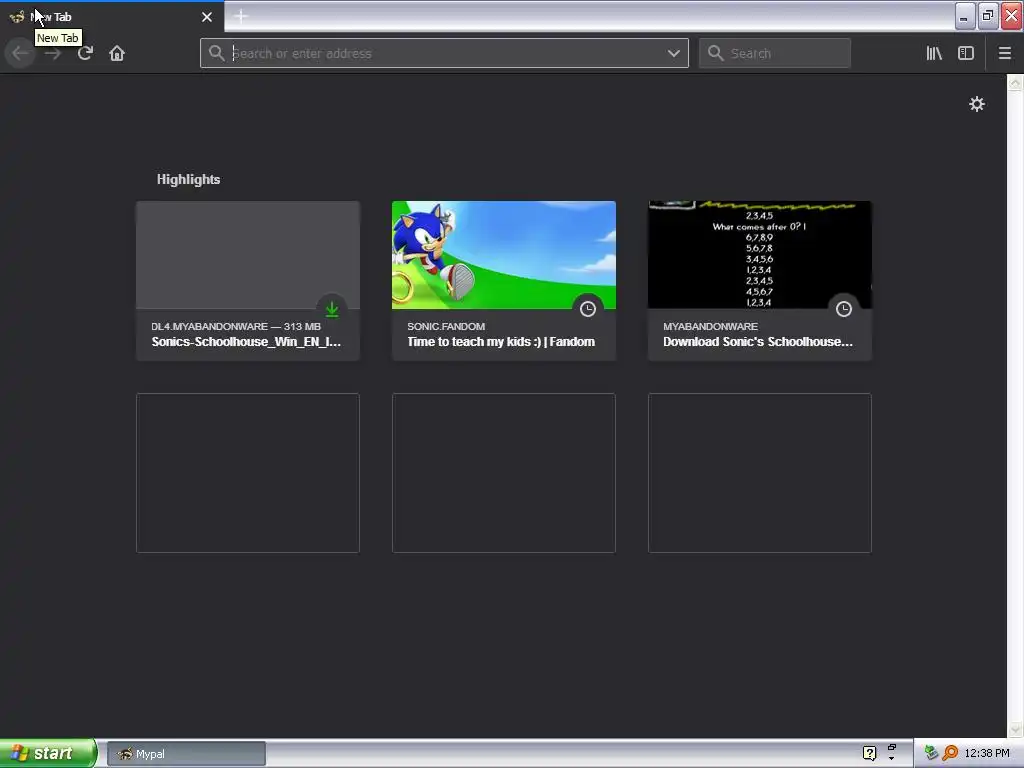Open a new tab with plus button
Image resolution: width=1024 pixels, height=768 pixels.
pyautogui.click(x=241, y=16)
